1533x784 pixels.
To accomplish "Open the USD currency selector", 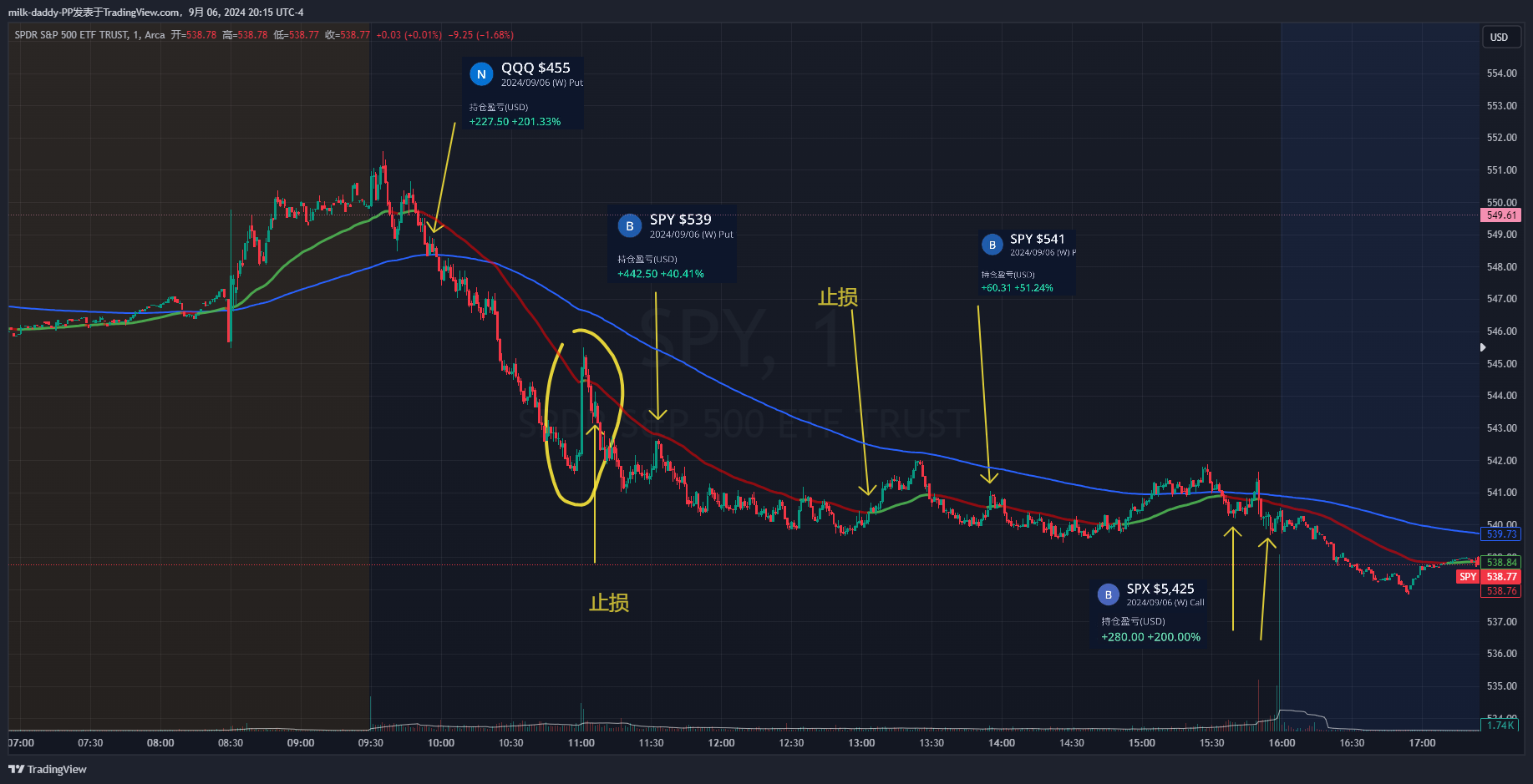I will [x=1499, y=38].
